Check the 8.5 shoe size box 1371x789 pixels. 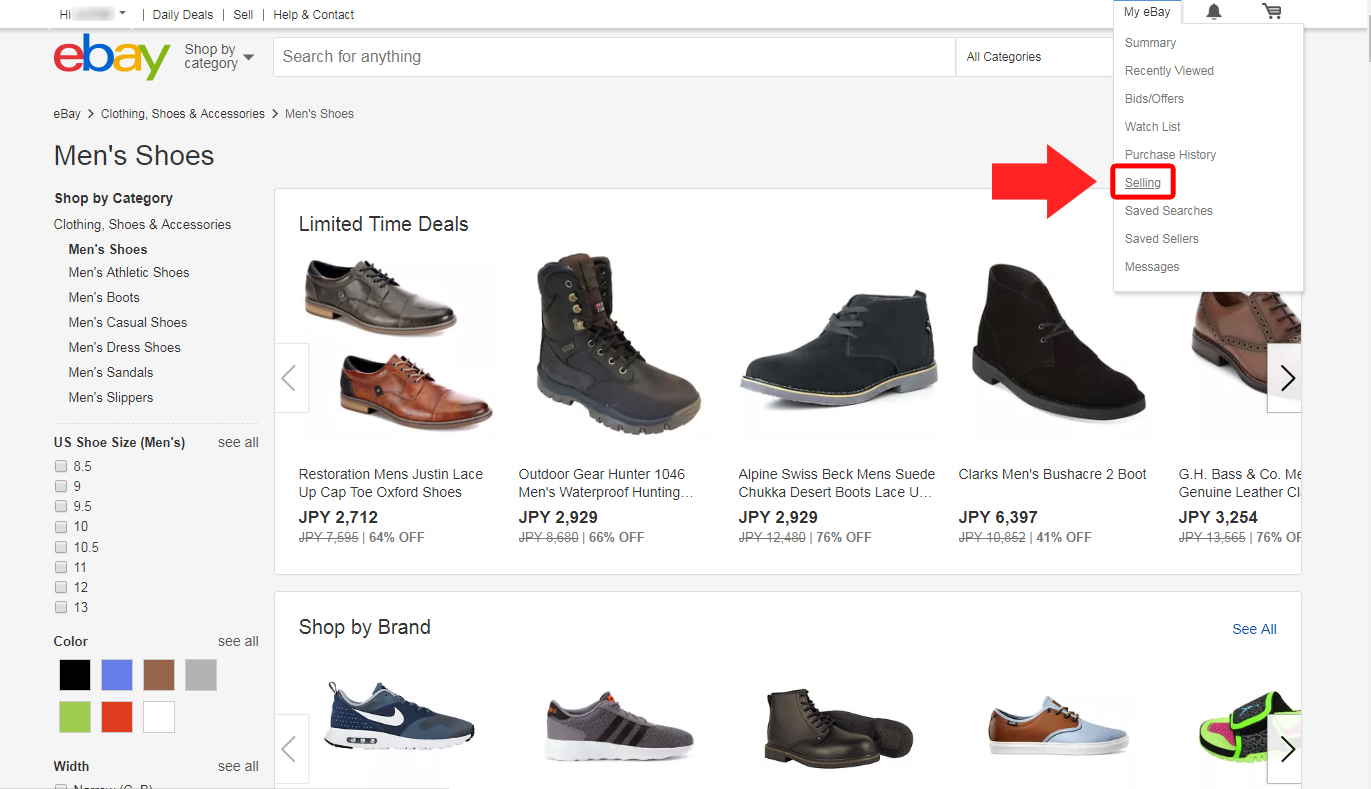61,466
